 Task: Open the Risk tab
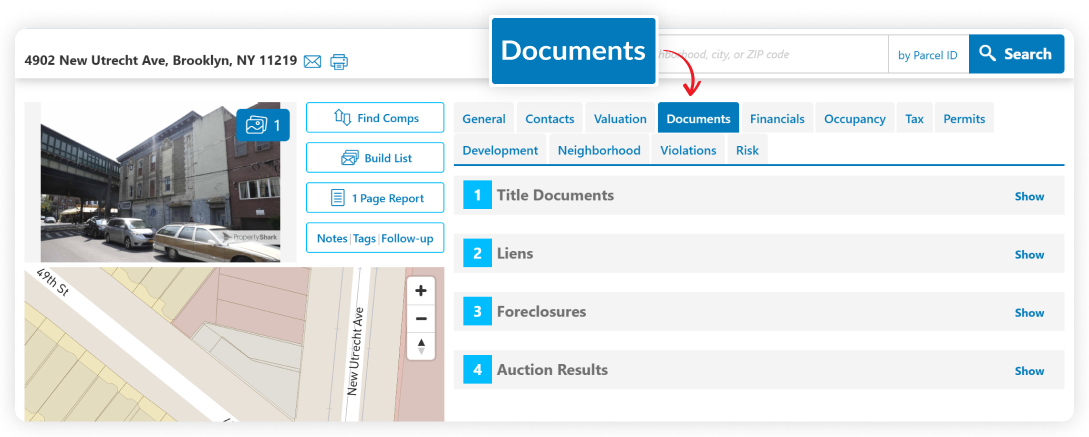[x=747, y=150]
